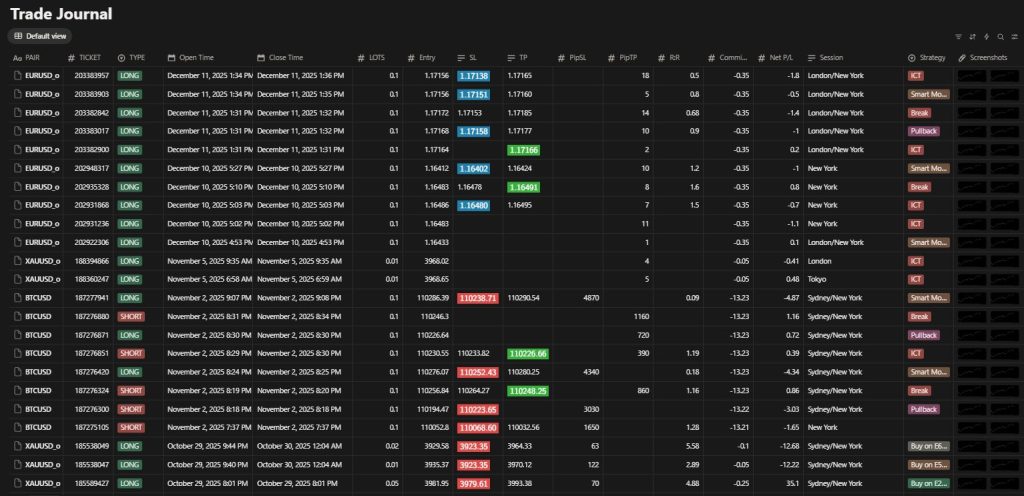Click the SHORT tag for ticket 187276880
The image size is (1024, 496).
131,316
